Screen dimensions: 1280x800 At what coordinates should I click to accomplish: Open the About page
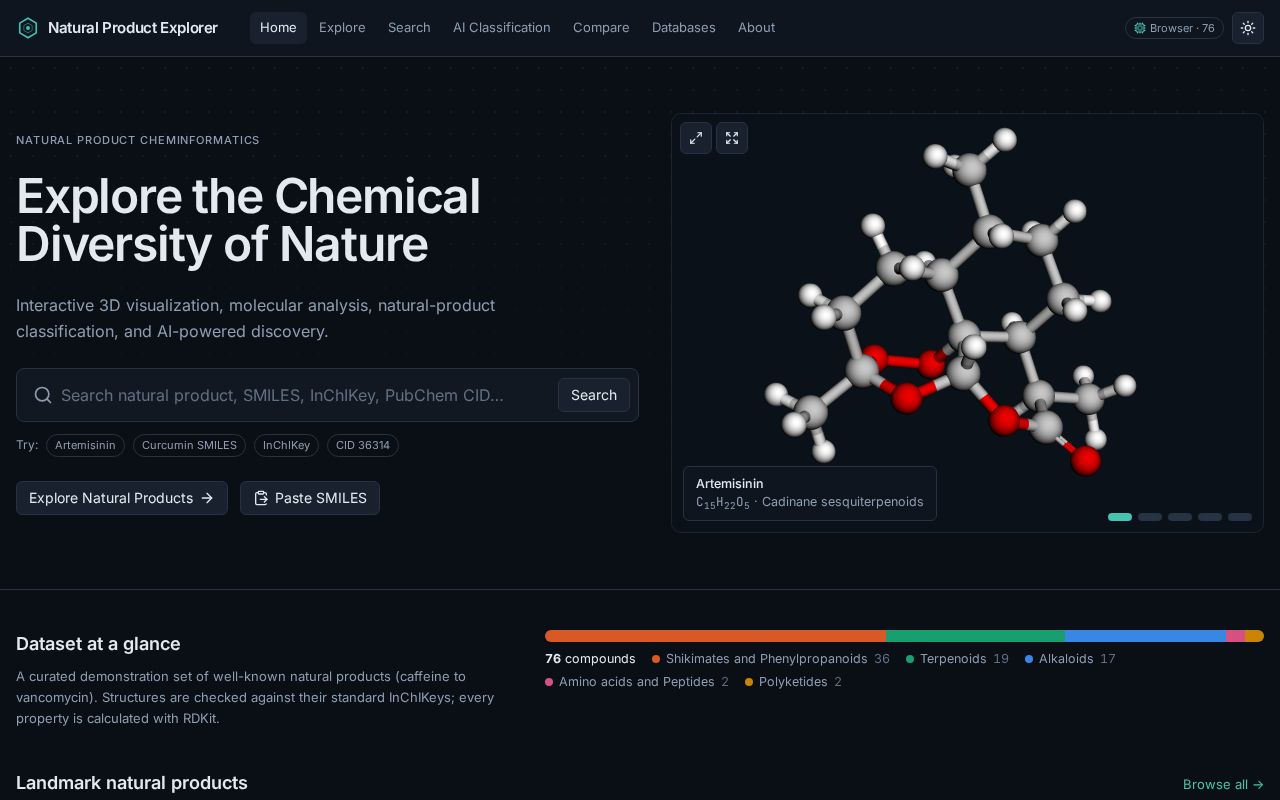[x=756, y=28]
